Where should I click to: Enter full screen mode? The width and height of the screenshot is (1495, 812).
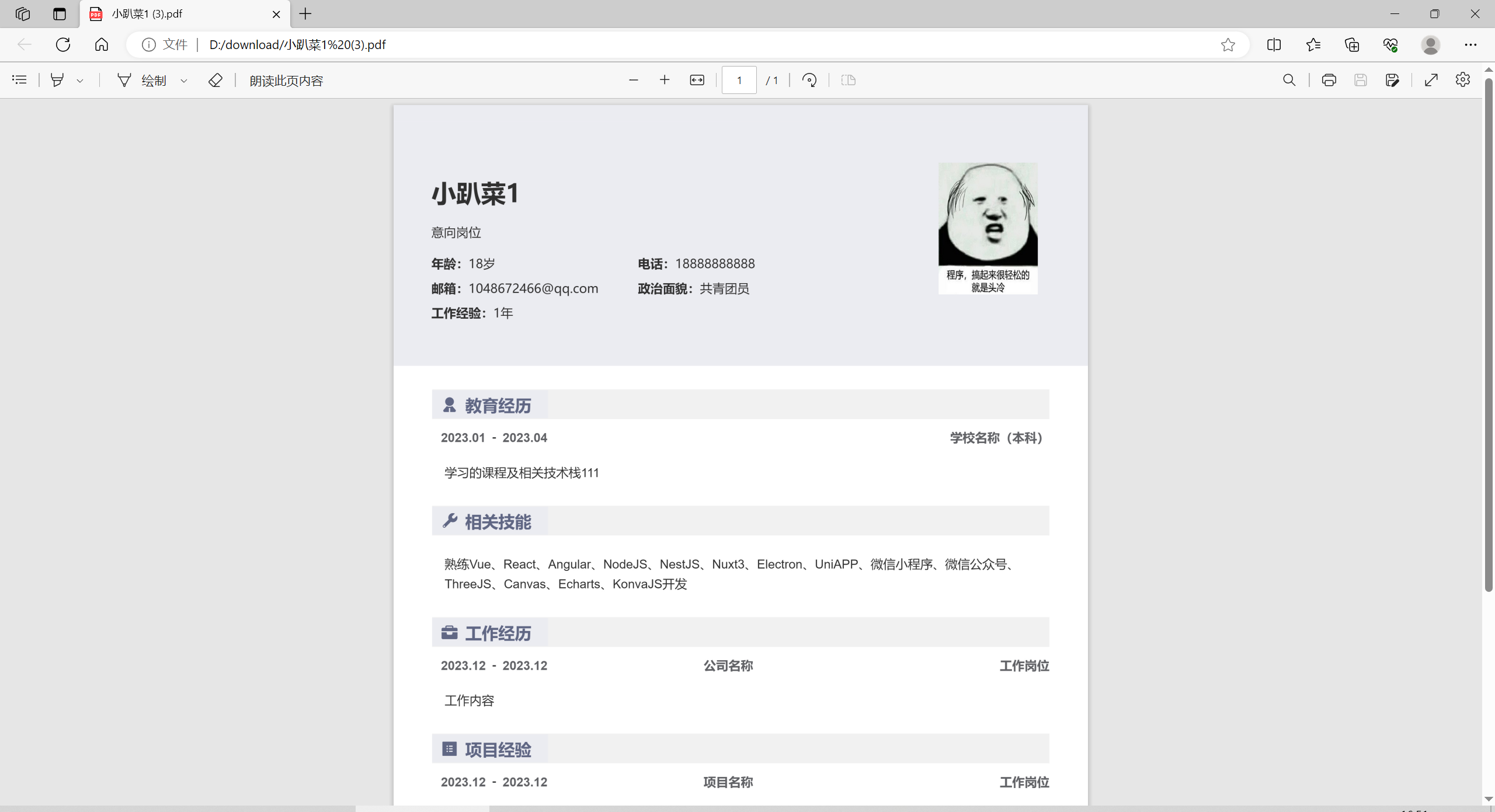tap(1431, 80)
